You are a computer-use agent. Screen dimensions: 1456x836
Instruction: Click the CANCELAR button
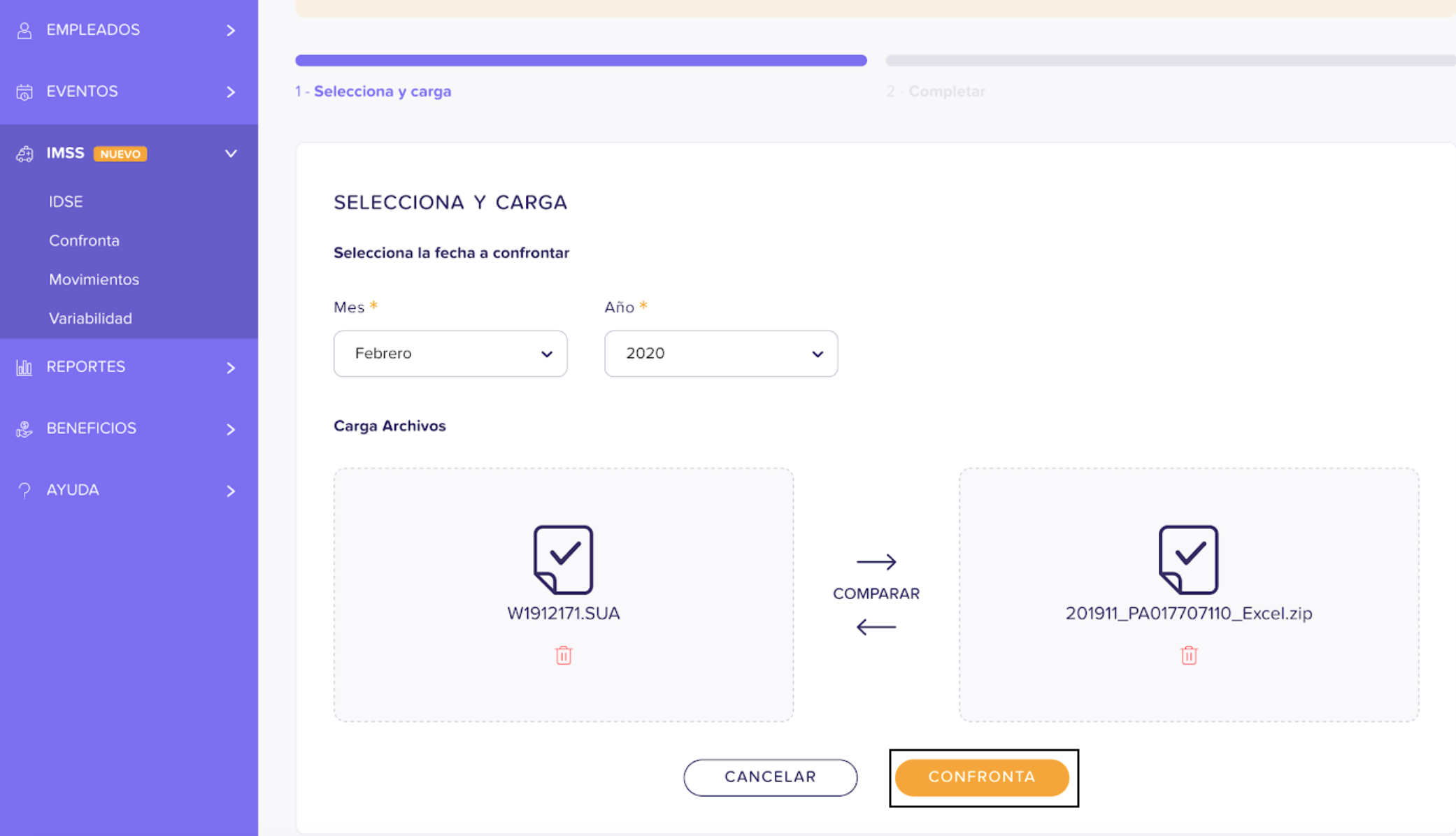pos(770,777)
